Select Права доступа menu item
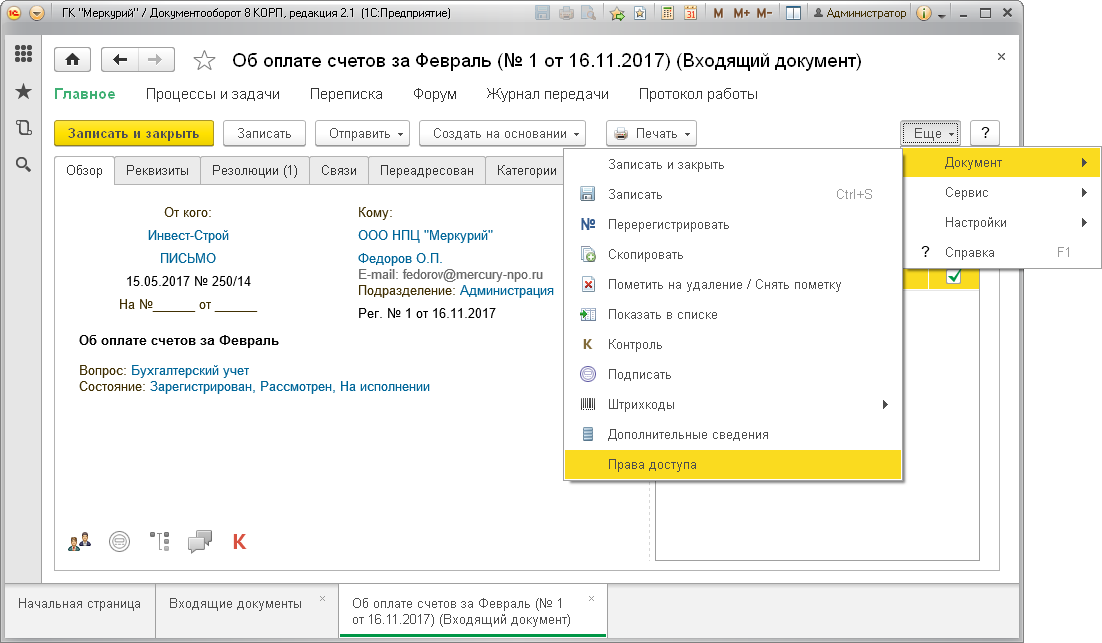Viewport: 1102px width, 643px height. tap(732, 465)
